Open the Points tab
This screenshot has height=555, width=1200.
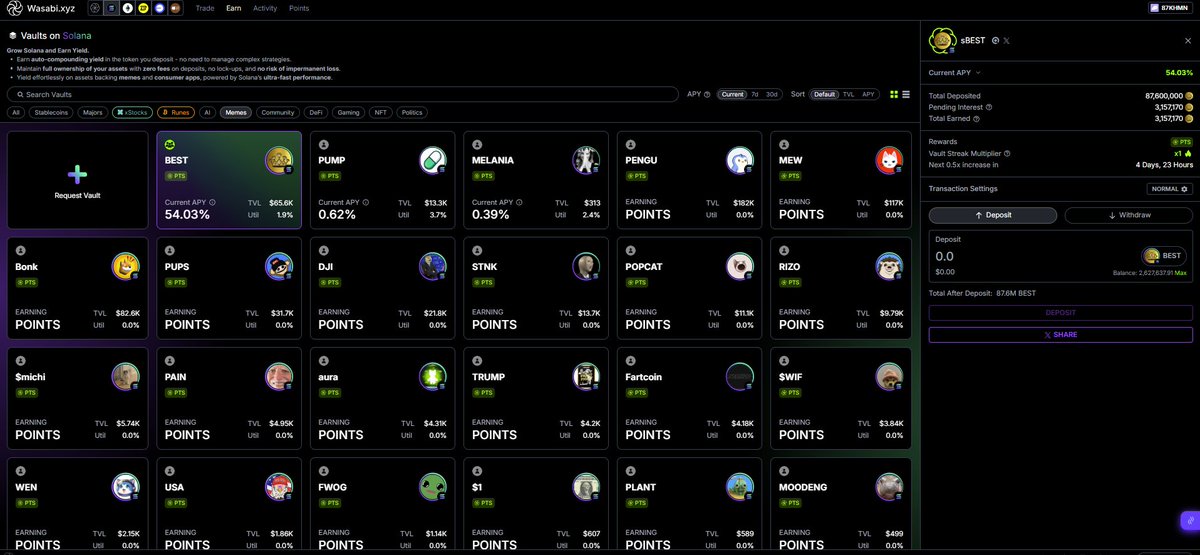tap(299, 8)
